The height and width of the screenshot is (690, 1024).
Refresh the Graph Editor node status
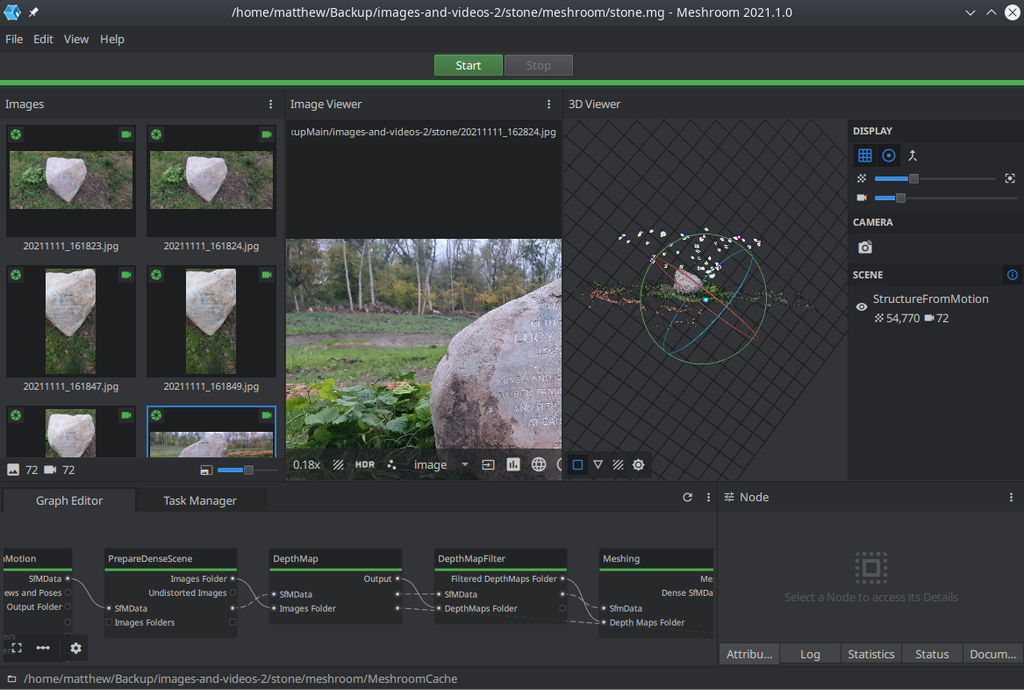pos(687,497)
